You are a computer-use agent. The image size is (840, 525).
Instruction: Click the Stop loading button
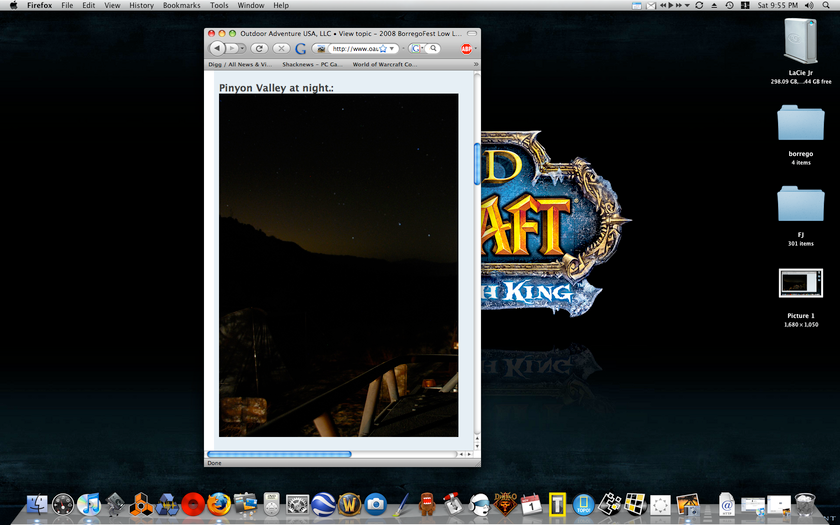[281, 48]
